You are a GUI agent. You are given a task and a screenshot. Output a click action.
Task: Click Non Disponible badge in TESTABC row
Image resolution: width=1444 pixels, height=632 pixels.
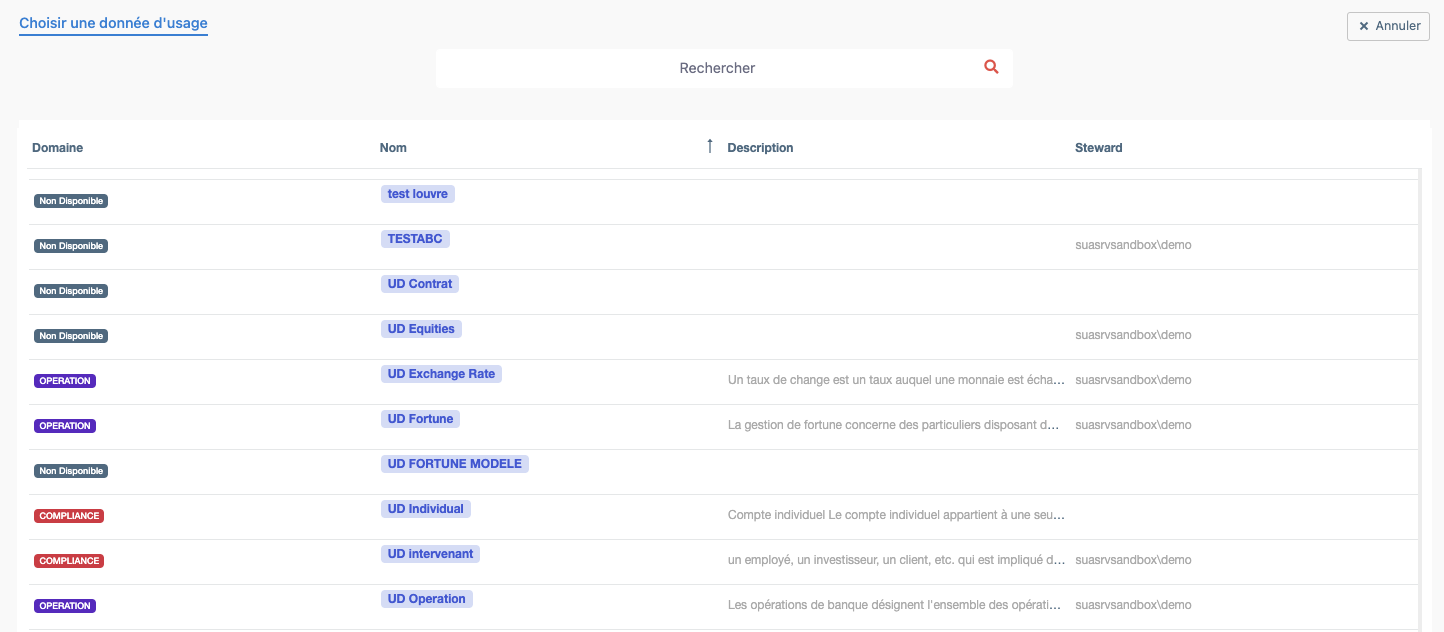tap(71, 246)
